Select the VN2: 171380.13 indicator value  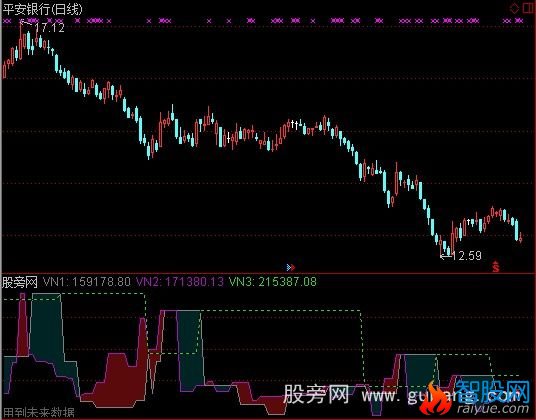(180, 282)
